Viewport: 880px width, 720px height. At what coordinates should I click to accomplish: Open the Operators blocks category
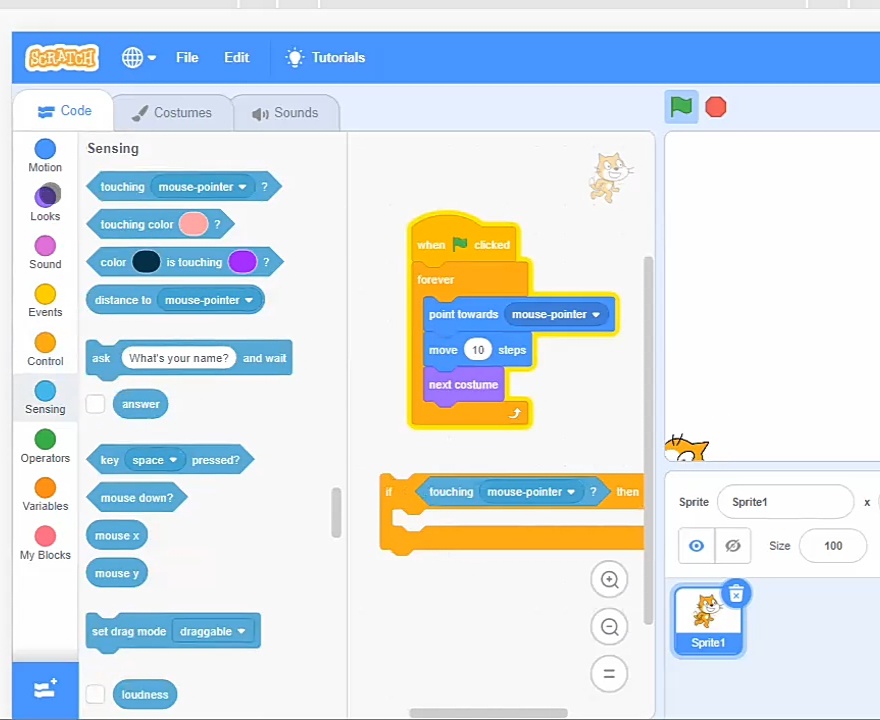tap(45, 446)
